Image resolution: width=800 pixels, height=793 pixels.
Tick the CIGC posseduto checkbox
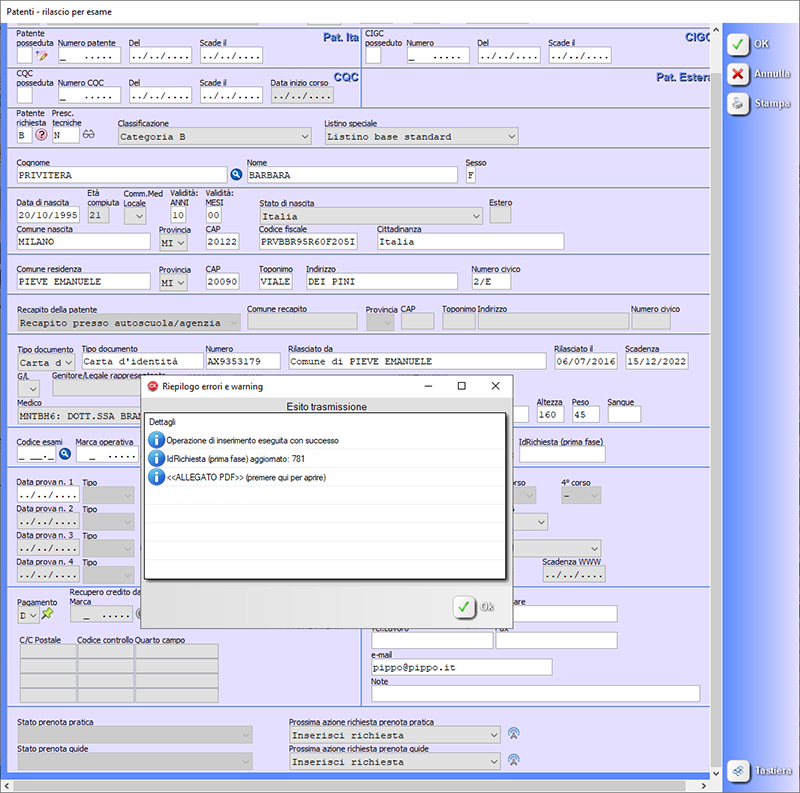click(373, 56)
